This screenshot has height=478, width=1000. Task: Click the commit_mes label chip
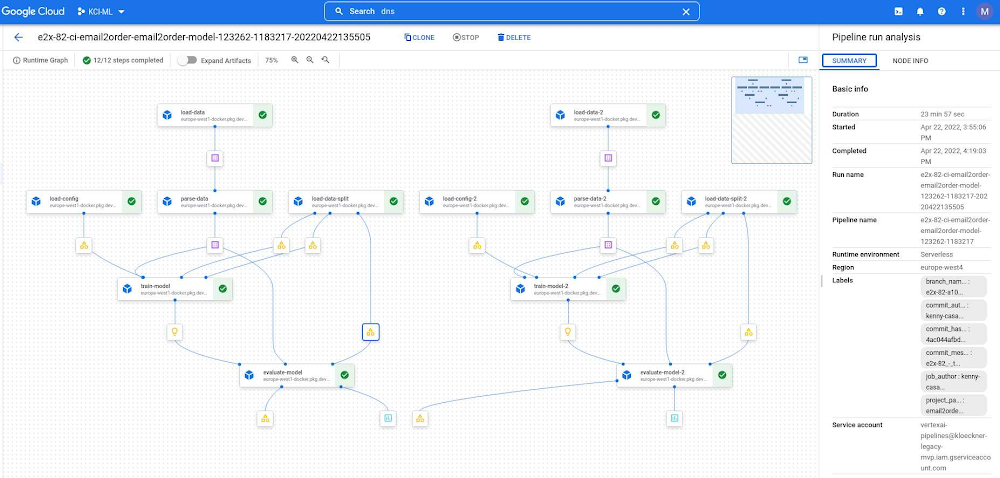tap(954, 358)
